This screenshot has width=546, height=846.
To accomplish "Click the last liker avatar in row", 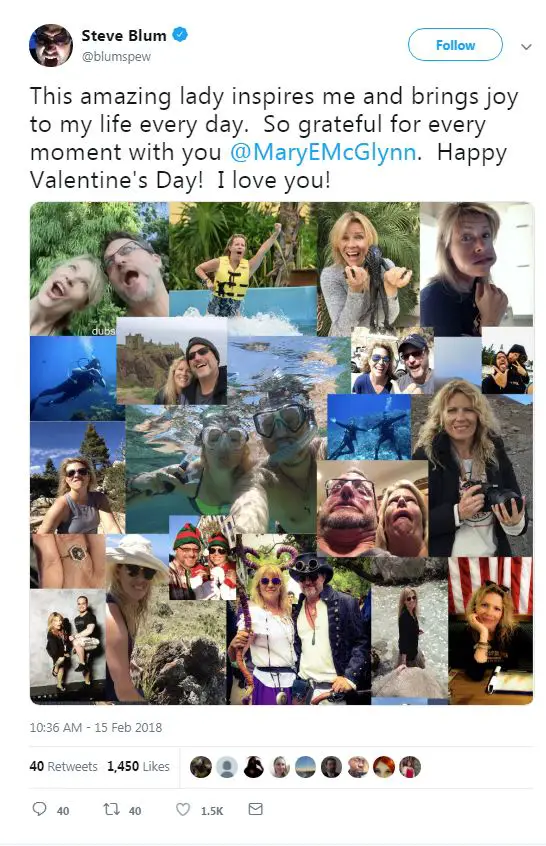I will (x=410, y=767).
